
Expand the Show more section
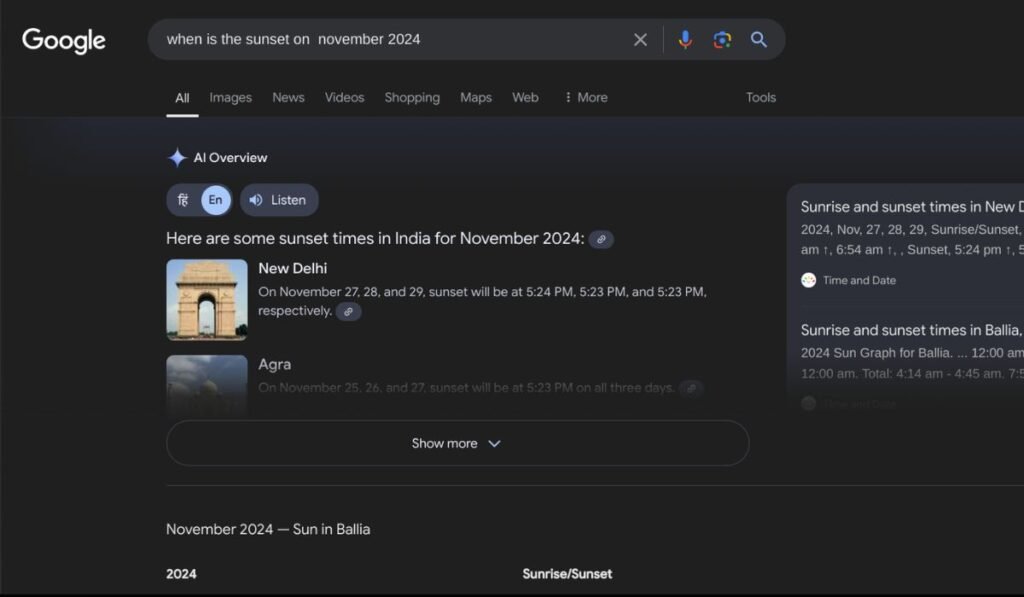coord(457,443)
